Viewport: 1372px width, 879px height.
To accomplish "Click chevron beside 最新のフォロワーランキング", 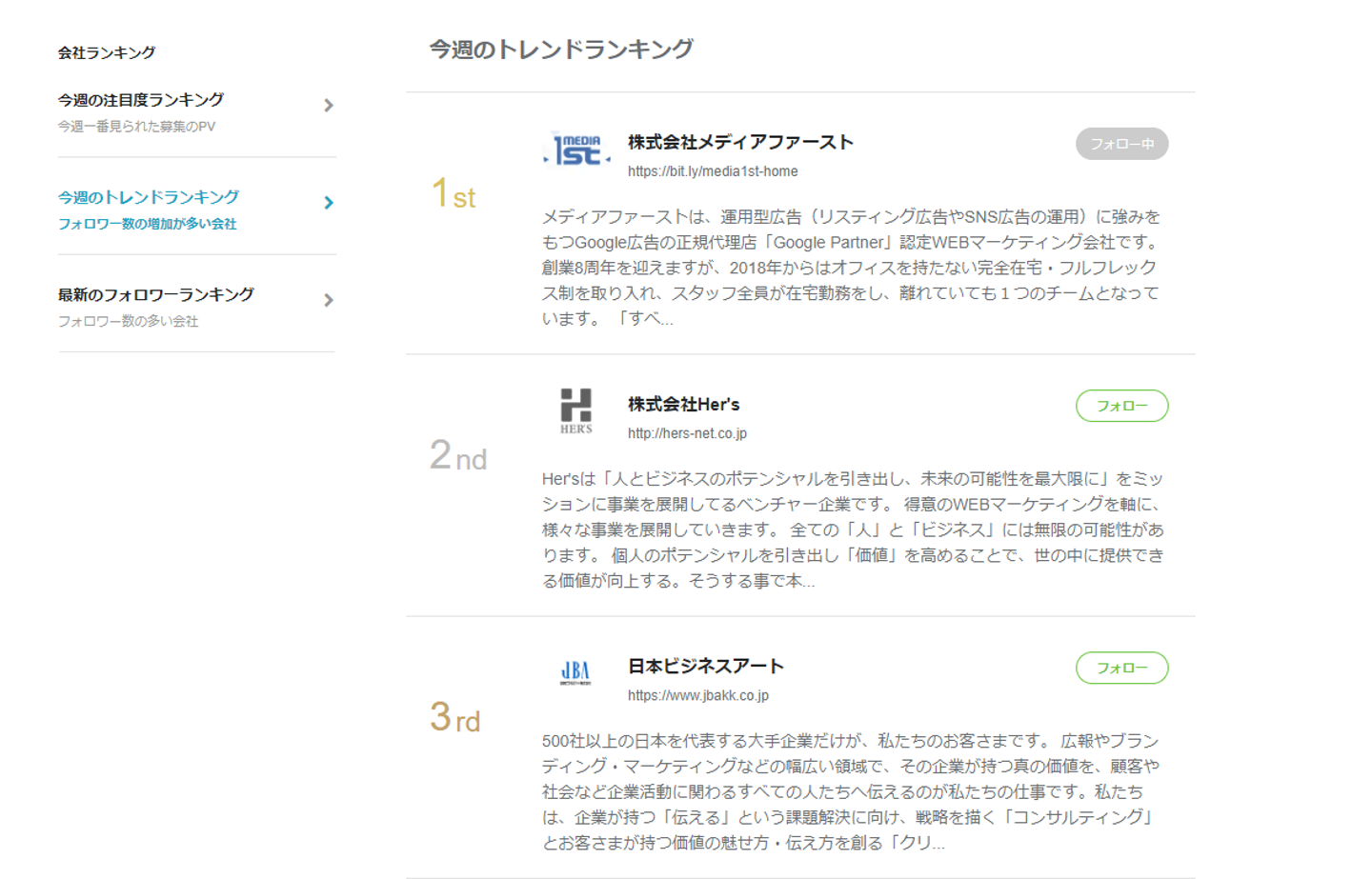I will pyautogui.click(x=329, y=300).
